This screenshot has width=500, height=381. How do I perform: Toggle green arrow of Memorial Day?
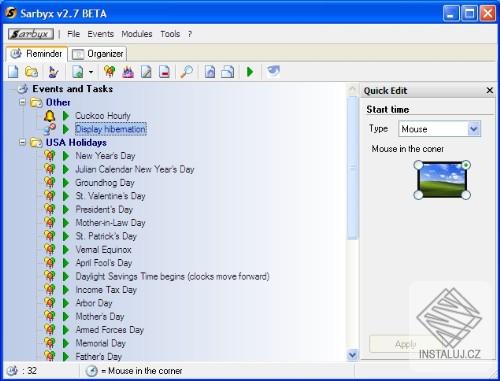pos(66,343)
